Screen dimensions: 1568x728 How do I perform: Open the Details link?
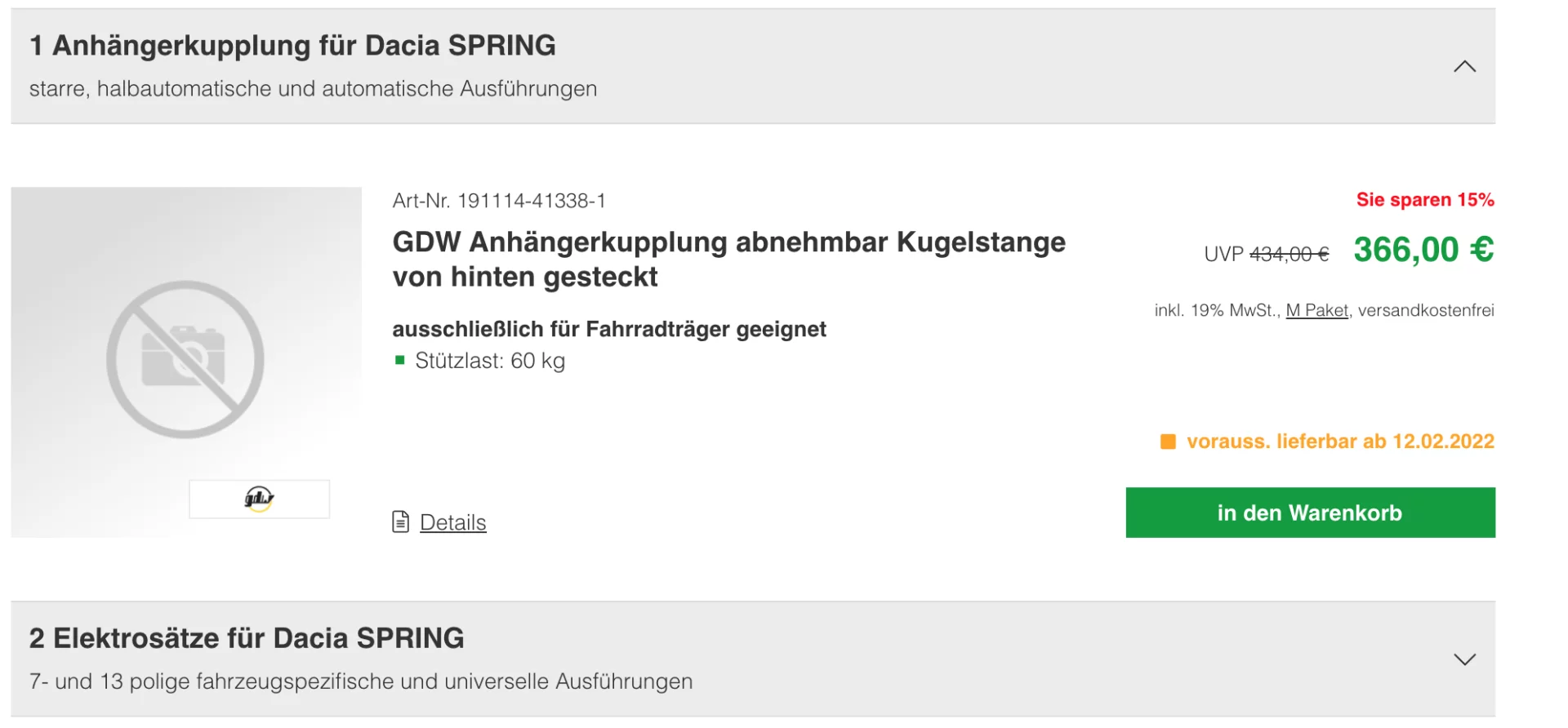click(x=452, y=523)
